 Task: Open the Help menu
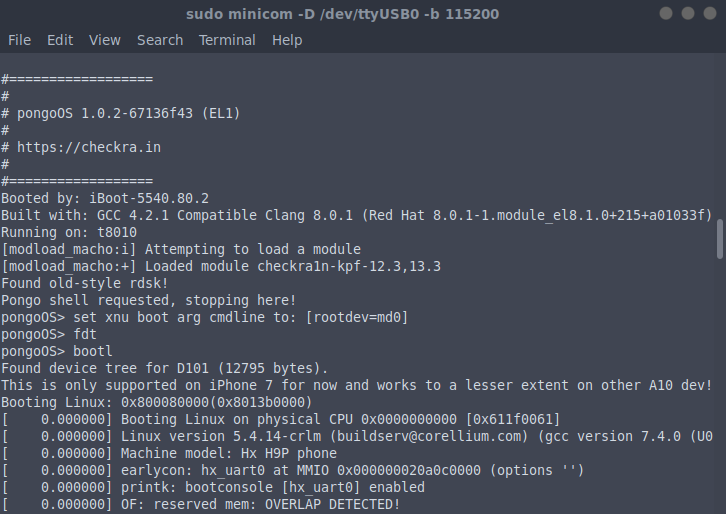tap(287, 40)
